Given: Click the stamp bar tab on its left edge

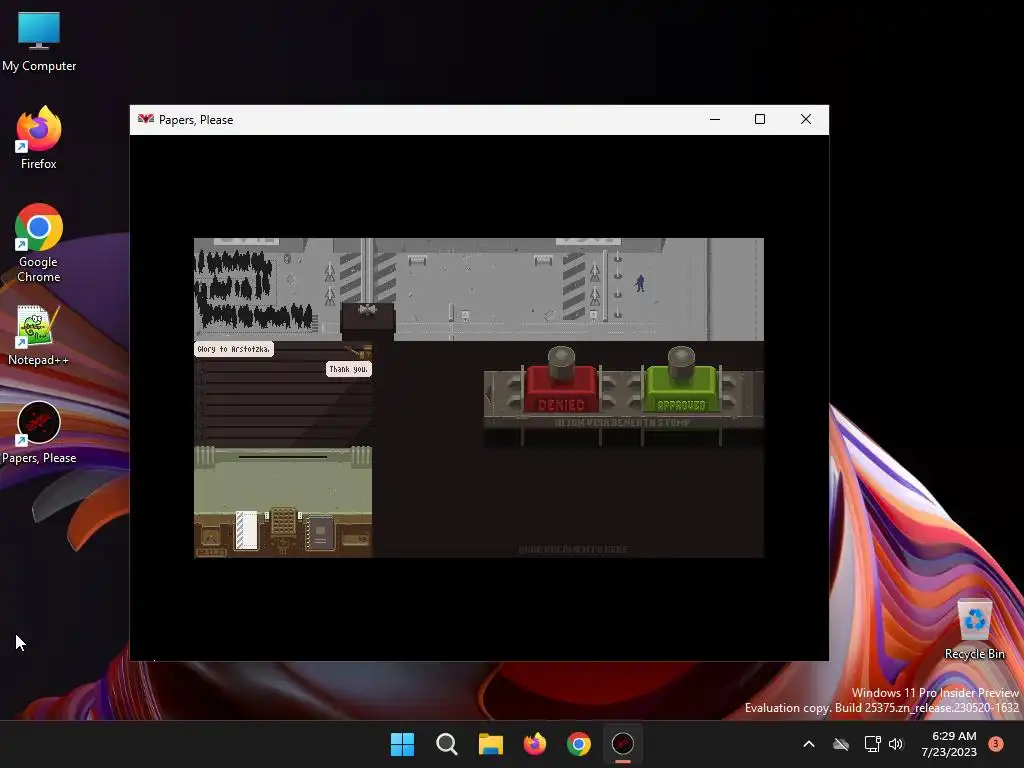Looking at the screenshot, I should click(x=489, y=394).
